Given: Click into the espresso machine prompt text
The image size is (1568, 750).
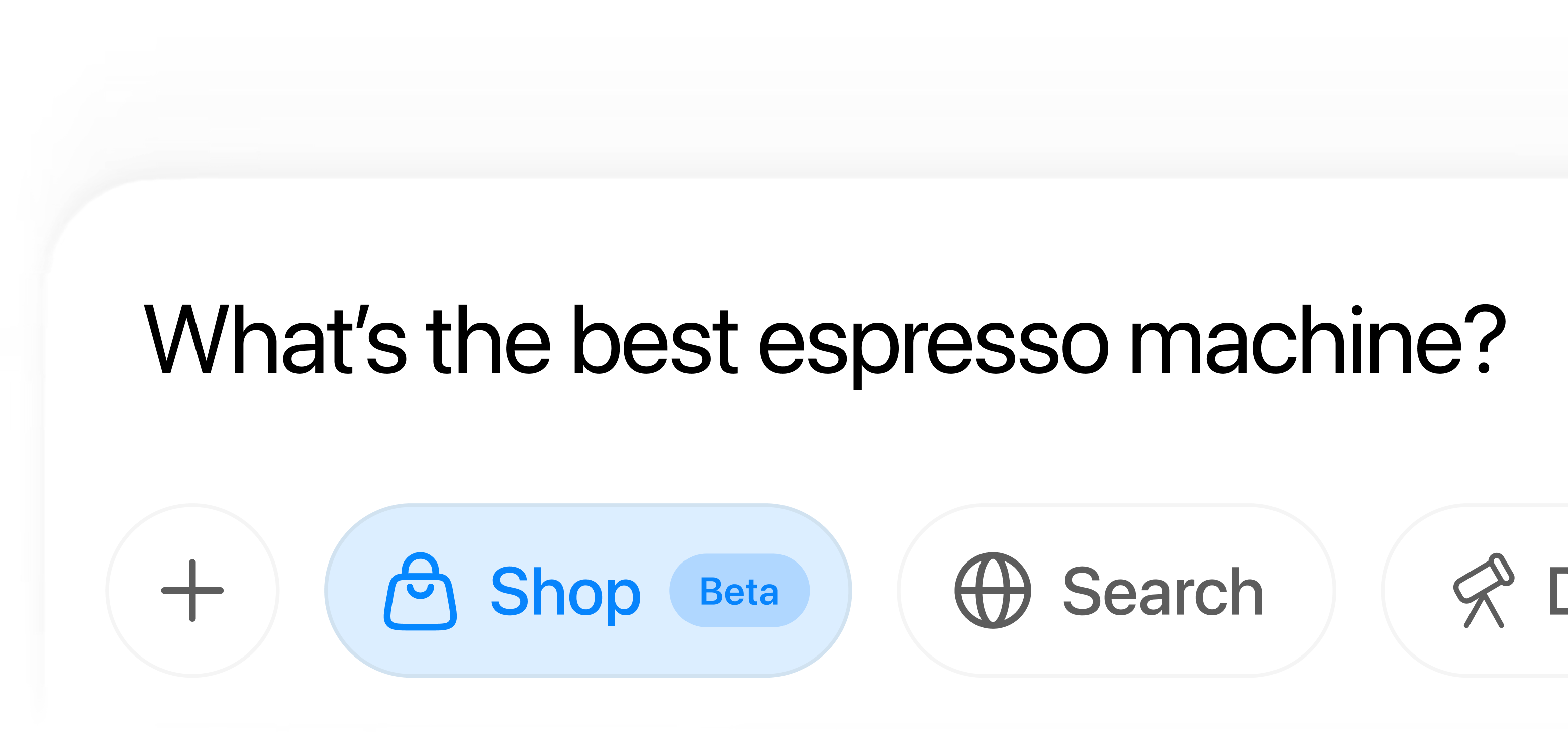Looking at the screenshot, I should 824,341.
